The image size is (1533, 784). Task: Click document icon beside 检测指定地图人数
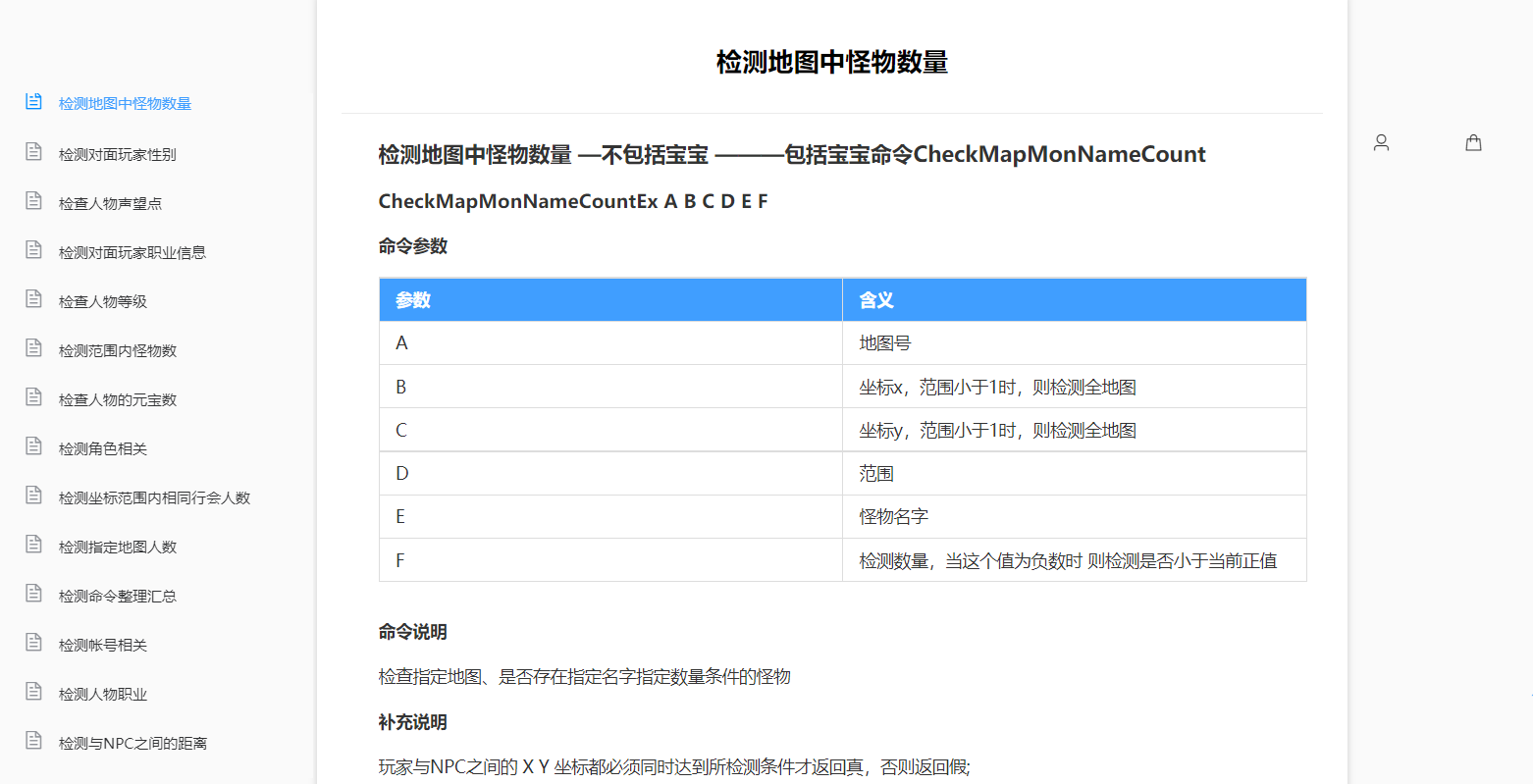tap(33, 545)
